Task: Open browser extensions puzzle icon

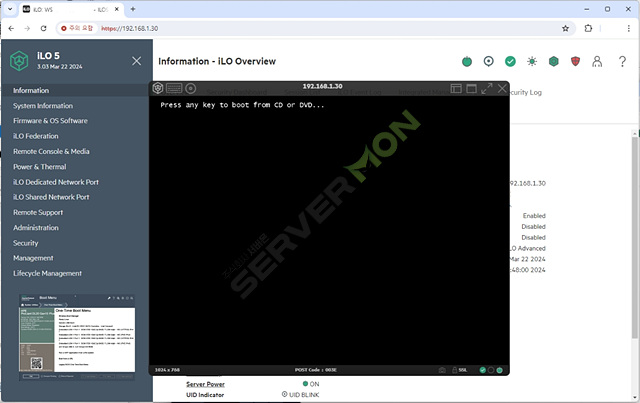Action: [x=588, y=28]
